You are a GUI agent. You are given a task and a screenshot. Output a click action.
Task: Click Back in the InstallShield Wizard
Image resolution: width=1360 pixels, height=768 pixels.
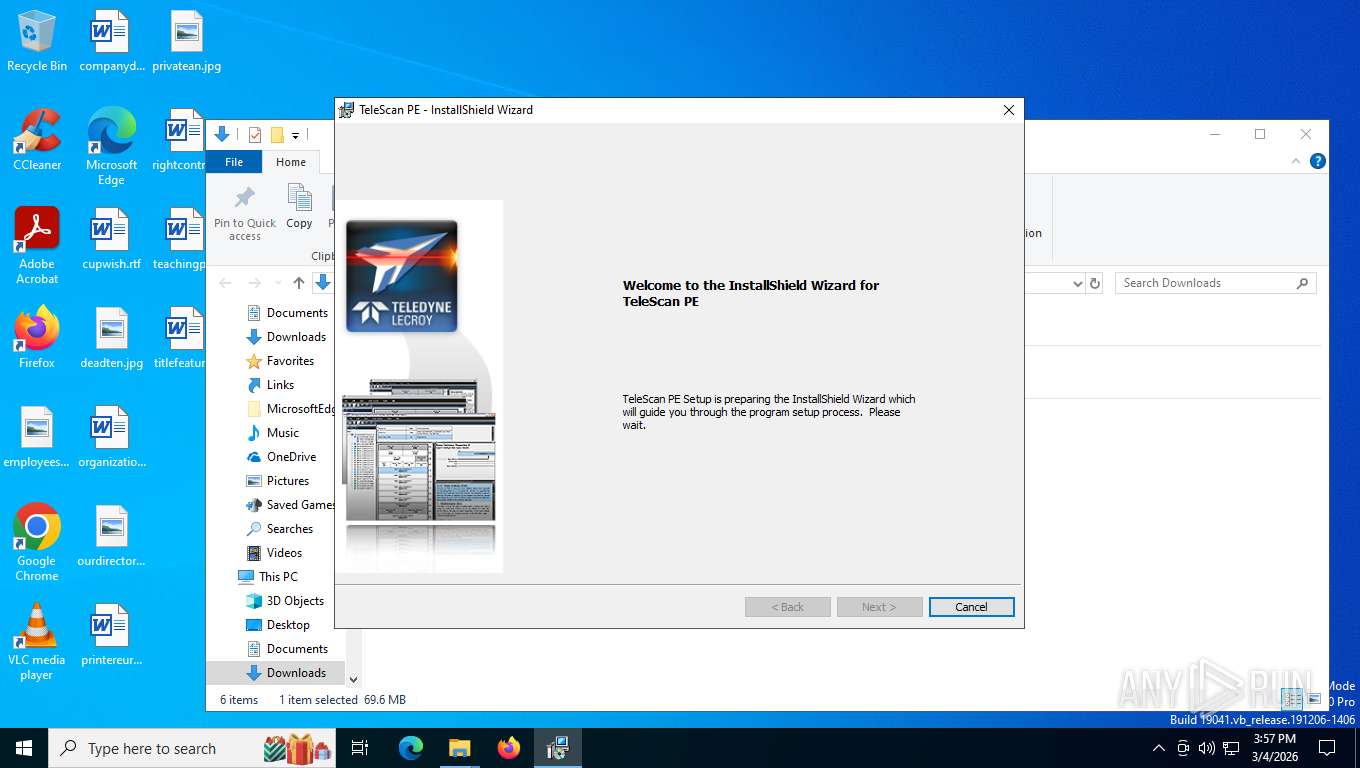click(x=787, y=607)
